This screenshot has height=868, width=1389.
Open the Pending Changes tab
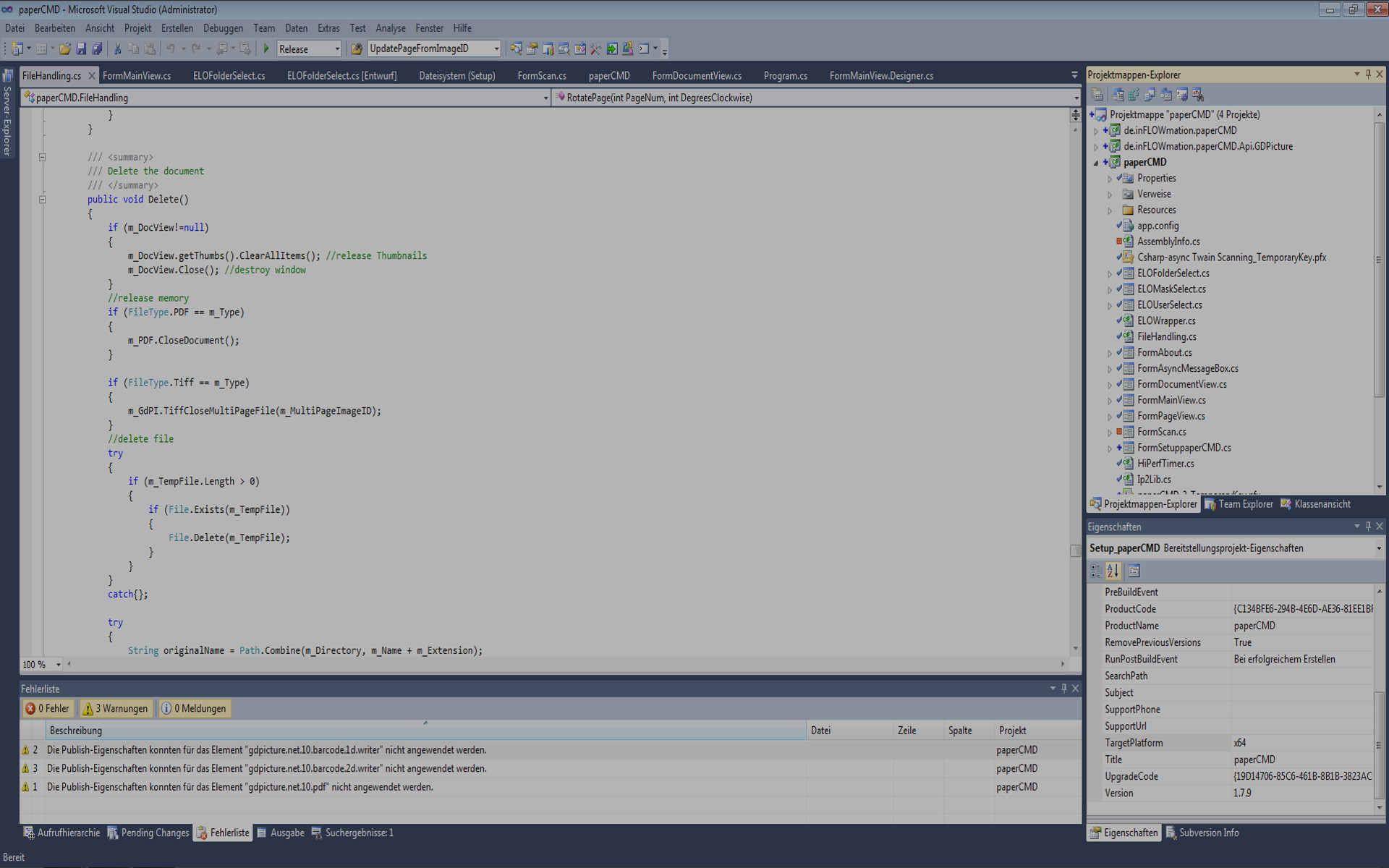tap(148, 833)
